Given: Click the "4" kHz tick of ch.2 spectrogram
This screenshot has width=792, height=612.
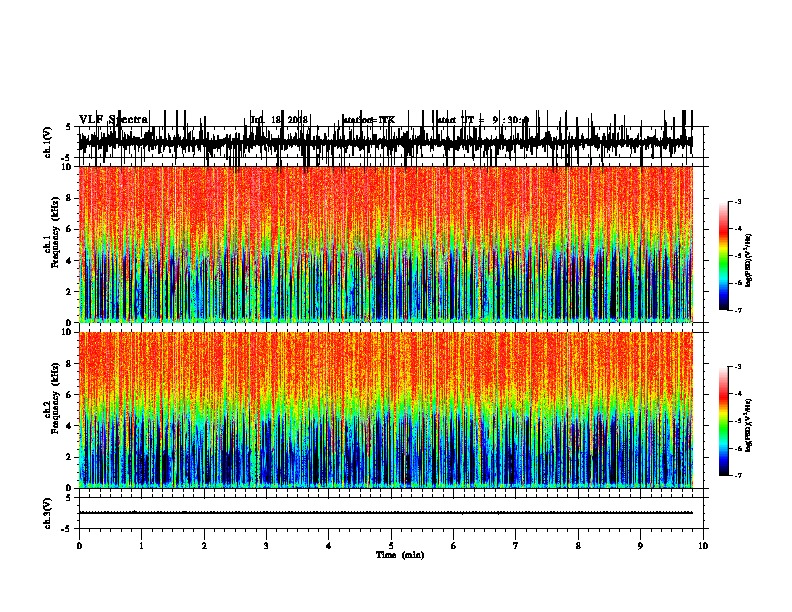Looking at the screenshot, I should tap(70, 426).
